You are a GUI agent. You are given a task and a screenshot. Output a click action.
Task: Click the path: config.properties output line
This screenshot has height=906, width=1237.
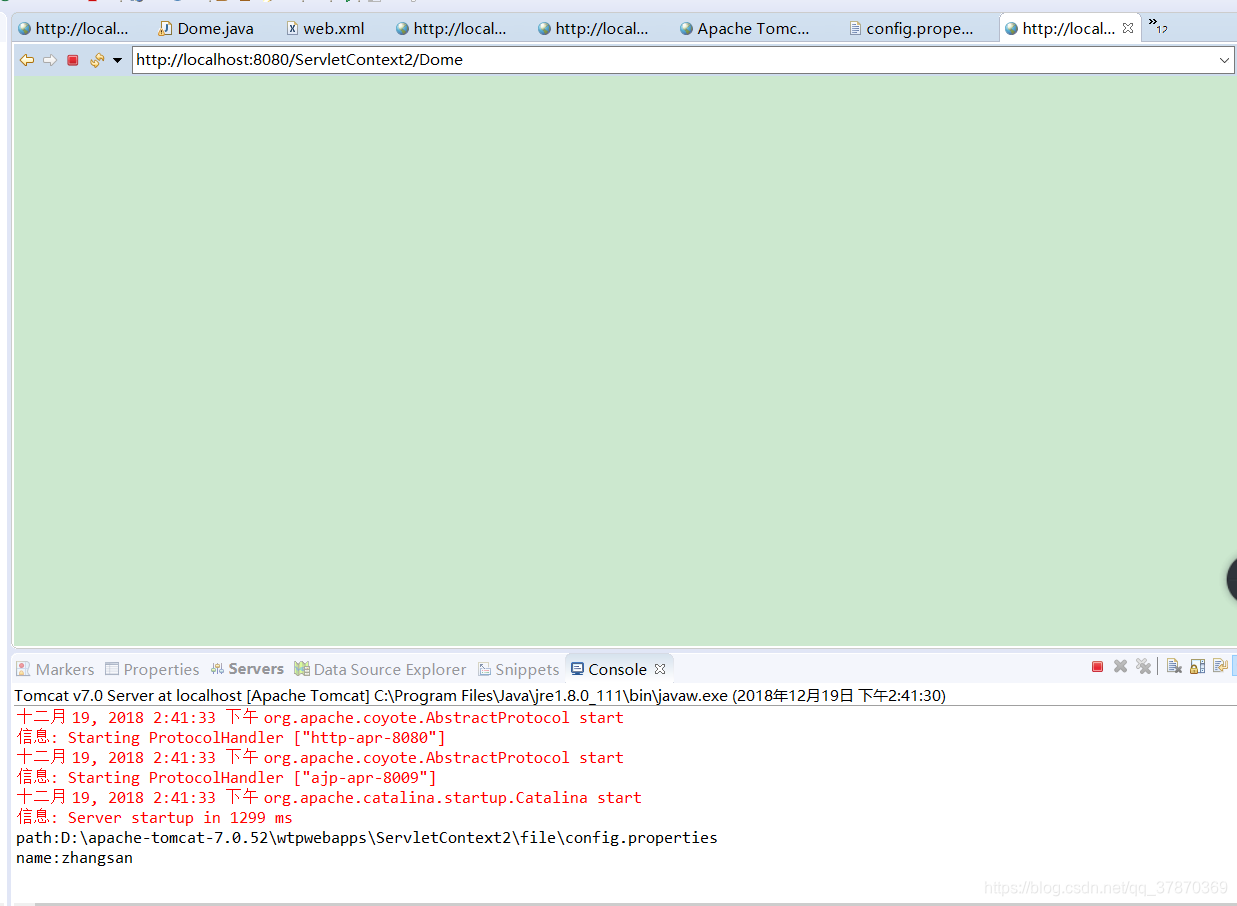point(367,838)
